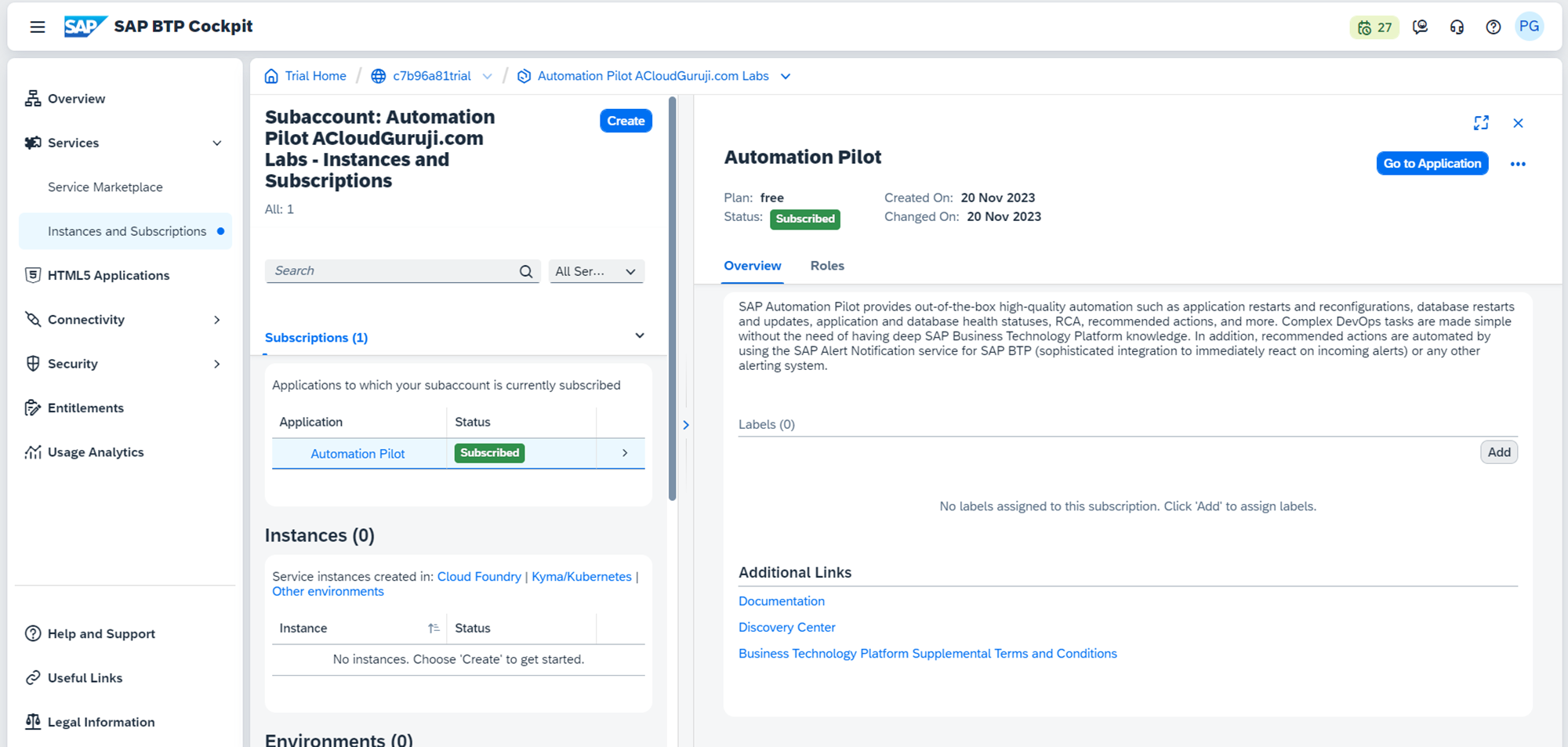
Task: Open the feedback chat icon
Action: click(1420, 27)
